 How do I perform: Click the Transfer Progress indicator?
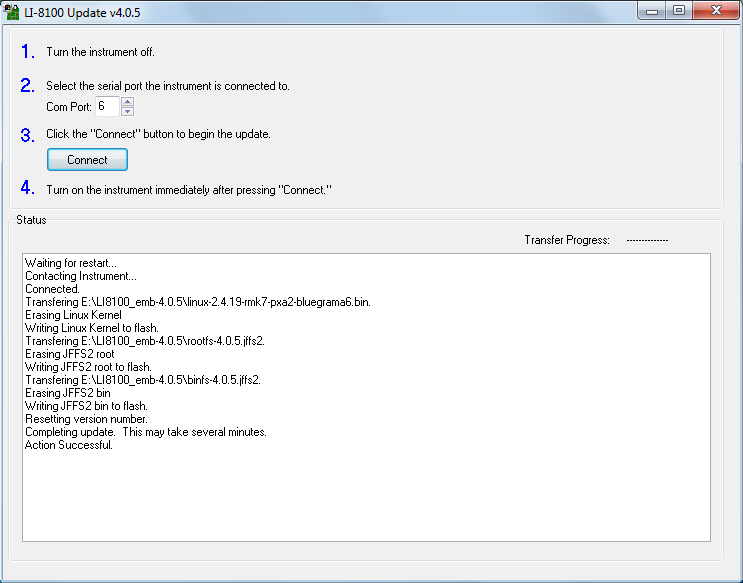pos(647,240)
